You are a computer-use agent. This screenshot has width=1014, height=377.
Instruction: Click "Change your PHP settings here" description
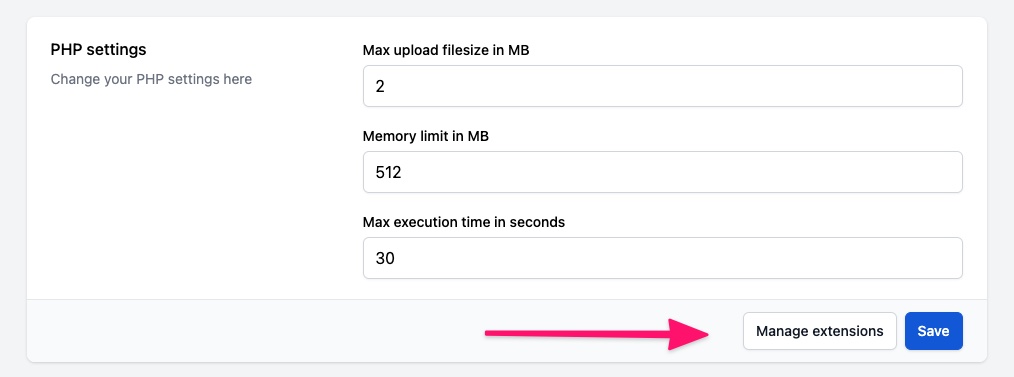[151, 80]
